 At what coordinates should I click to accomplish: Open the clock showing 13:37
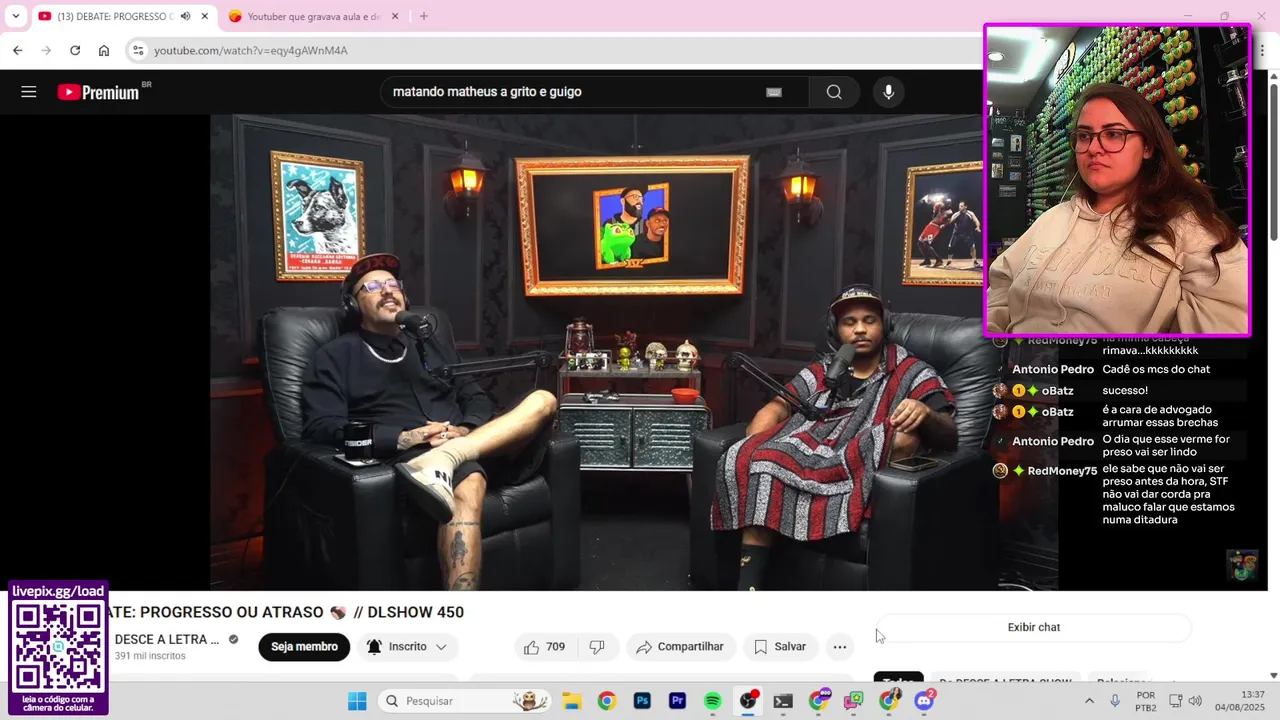click(x=1240, y=701)
